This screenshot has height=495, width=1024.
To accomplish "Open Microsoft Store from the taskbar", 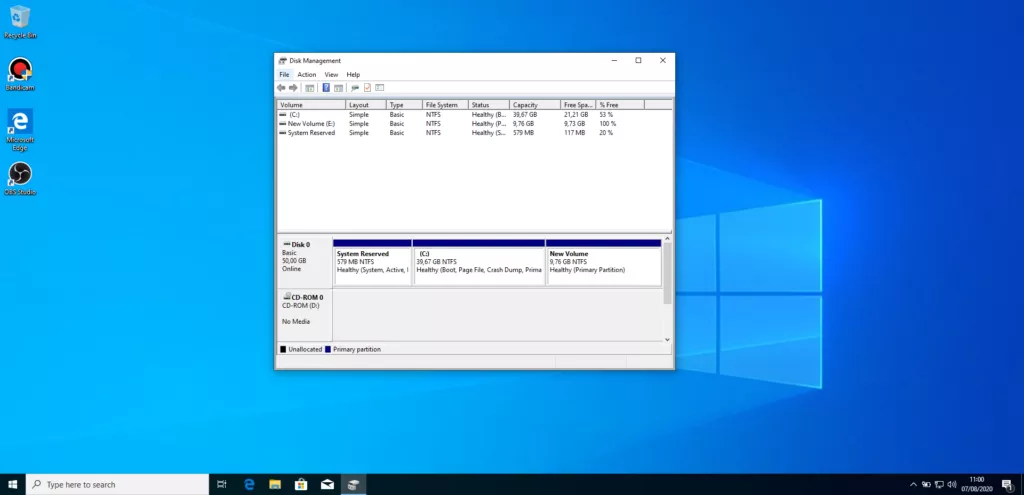I will (x=300, y=485).
